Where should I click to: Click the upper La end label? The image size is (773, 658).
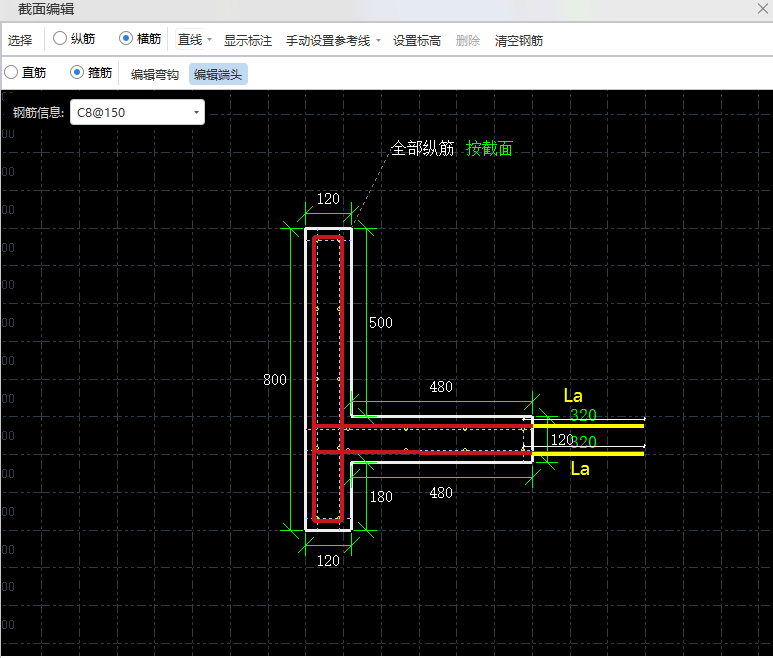tap(573, 396)
